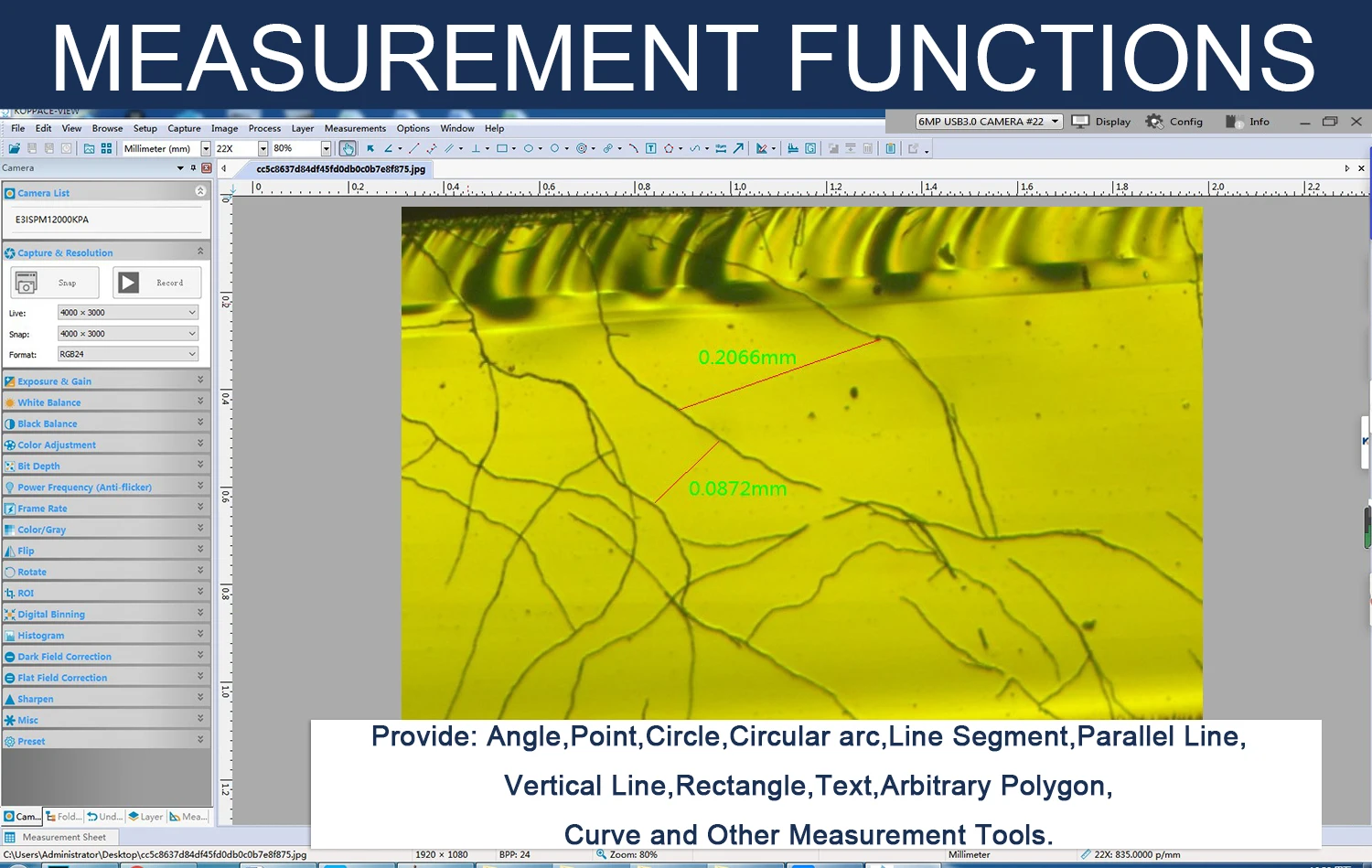Screen dimensions: 1372x868
Task: Choose the Ellipse measurement tool
Action: (x=529, y=148)
